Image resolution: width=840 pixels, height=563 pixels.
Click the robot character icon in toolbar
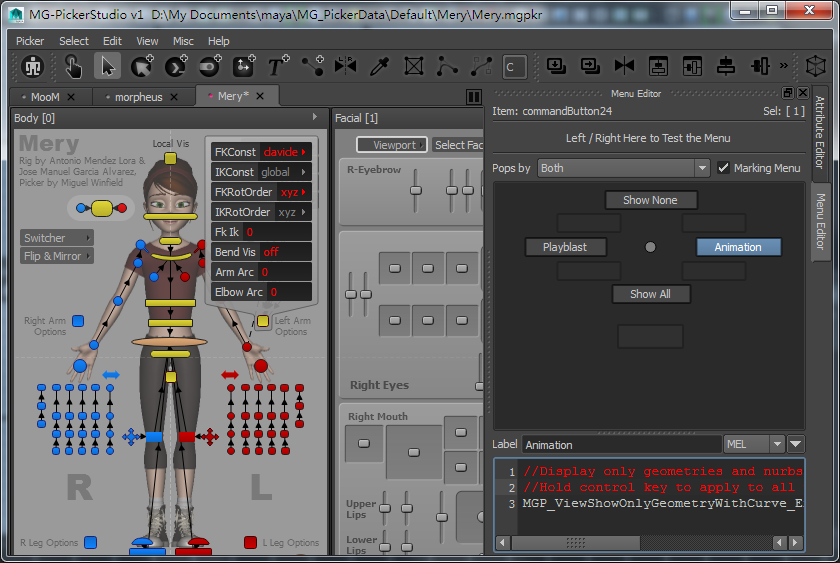[33, 67]
